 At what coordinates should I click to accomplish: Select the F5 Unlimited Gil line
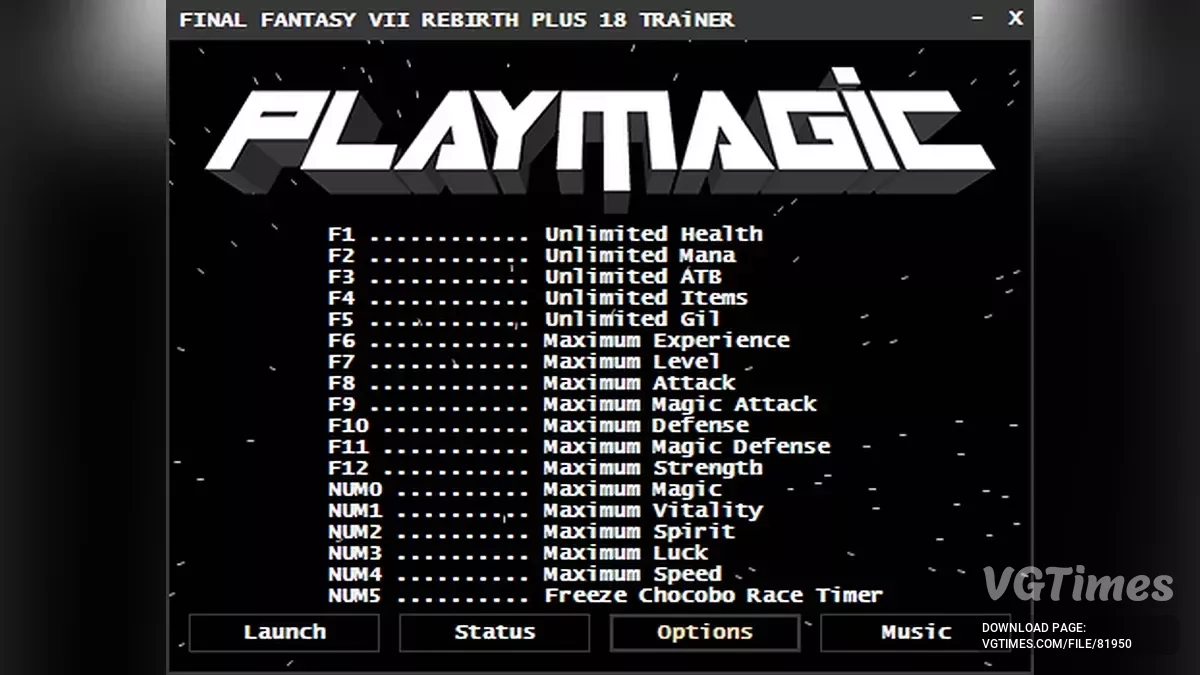[x=524, y=319]
